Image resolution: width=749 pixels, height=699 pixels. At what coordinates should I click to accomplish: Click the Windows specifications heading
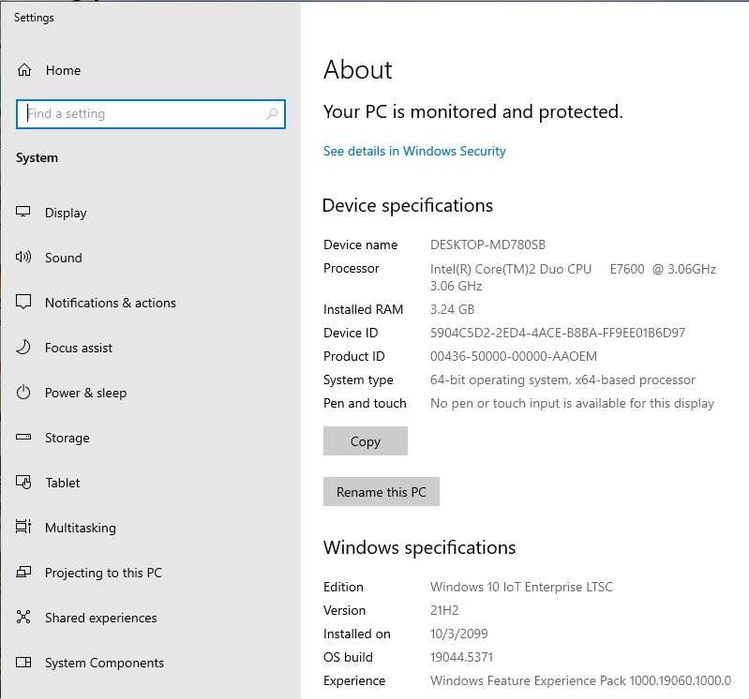pyautogui.click(x=419, y=548)
